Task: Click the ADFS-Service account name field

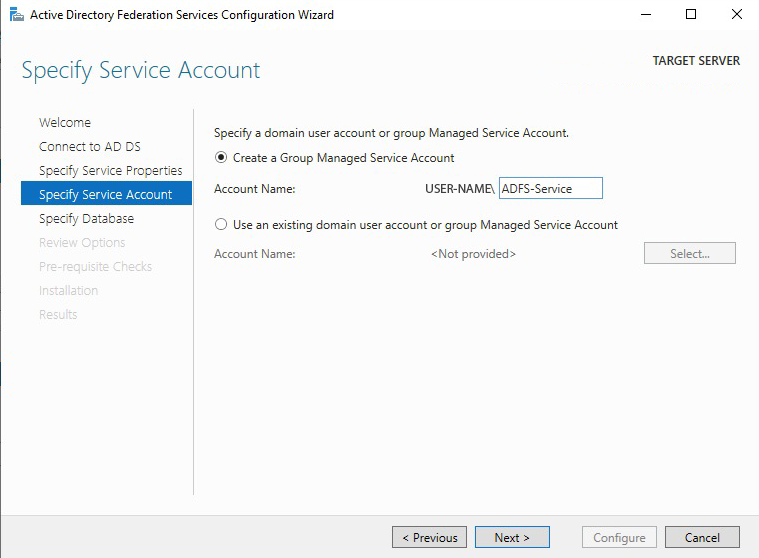Action: coord(551,188)
